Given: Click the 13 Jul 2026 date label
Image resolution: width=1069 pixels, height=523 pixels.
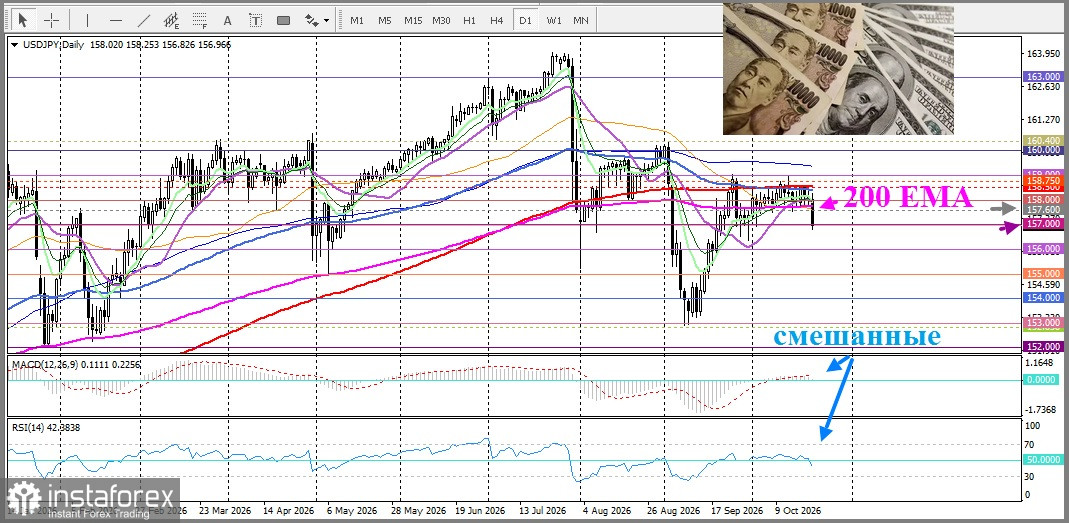Looking at the screenshot, I should pos(542,510).
